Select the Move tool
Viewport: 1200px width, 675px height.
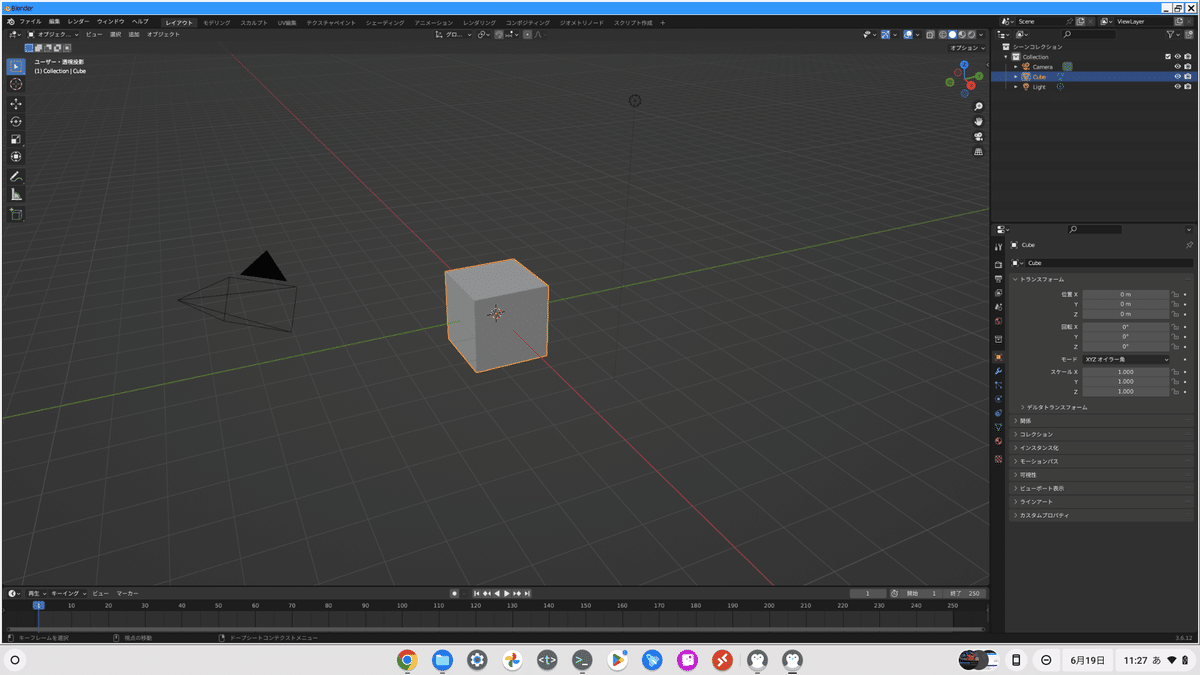16,103
